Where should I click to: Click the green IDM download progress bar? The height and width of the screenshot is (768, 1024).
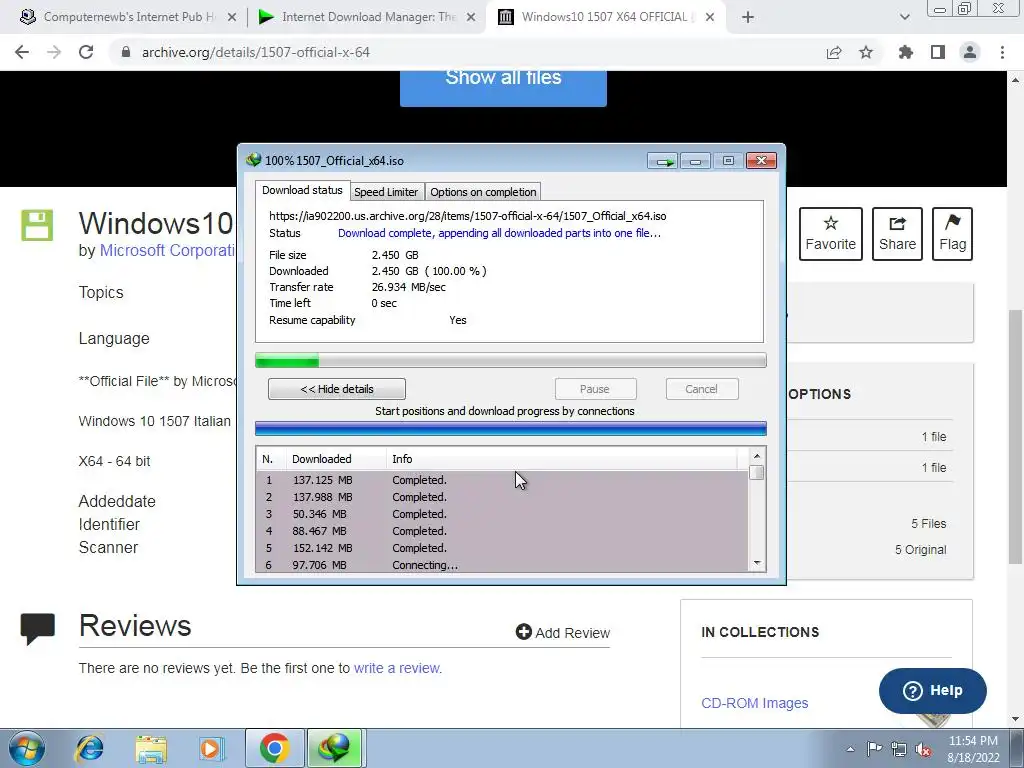511,360
